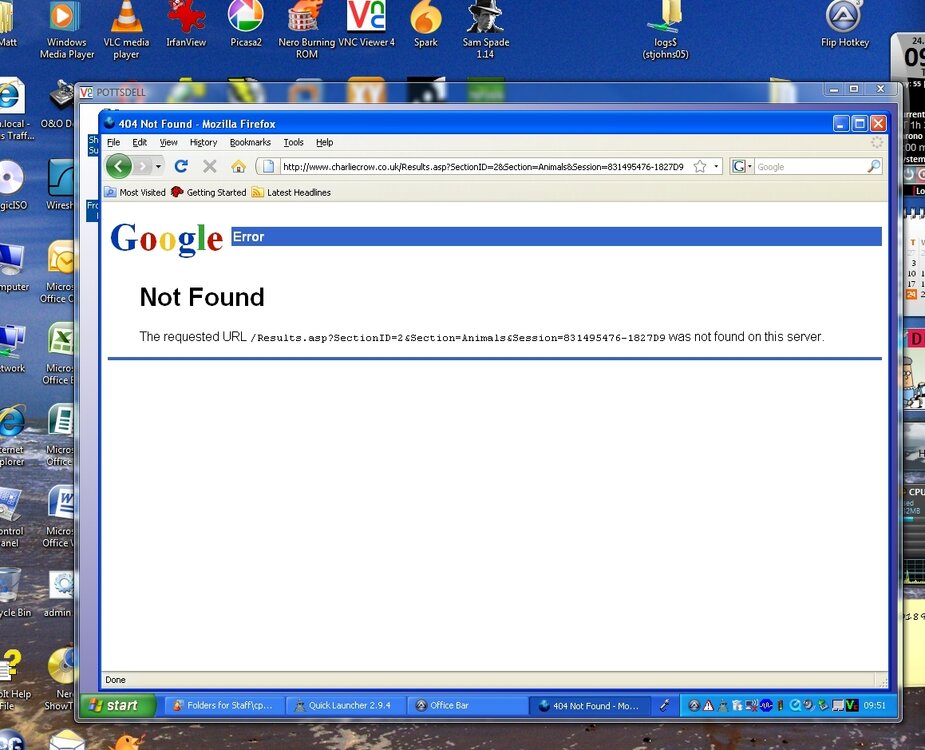
Task: Click the Google search box in Firefox
Action: [x=811, y=166]
